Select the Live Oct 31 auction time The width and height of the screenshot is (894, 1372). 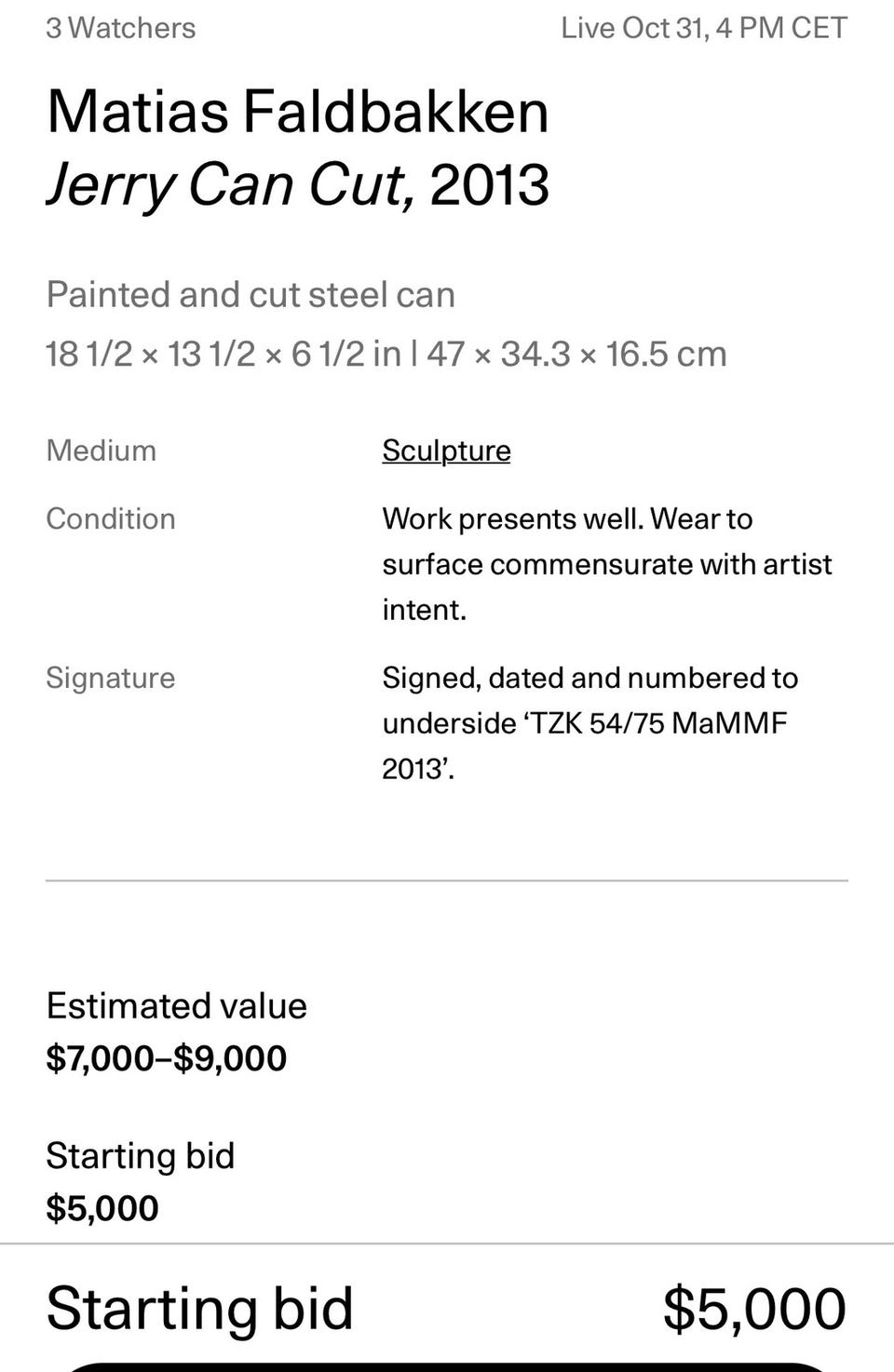703,28
